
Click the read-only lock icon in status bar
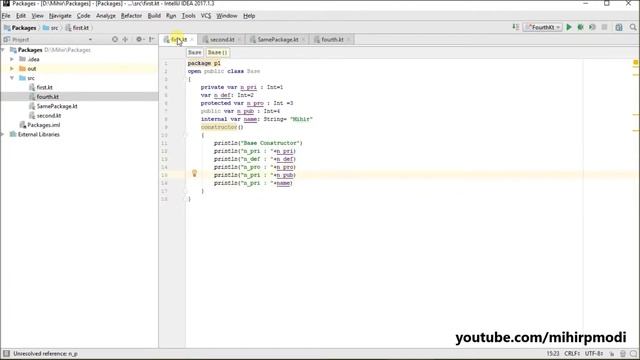click(x=612, y=353)
